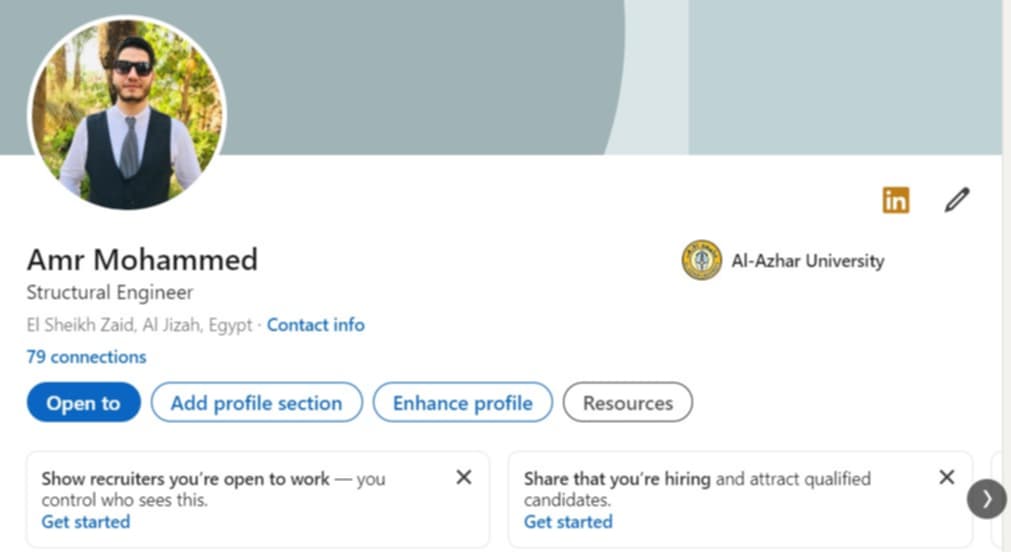Open the Contact info link

tap(316, 324)
